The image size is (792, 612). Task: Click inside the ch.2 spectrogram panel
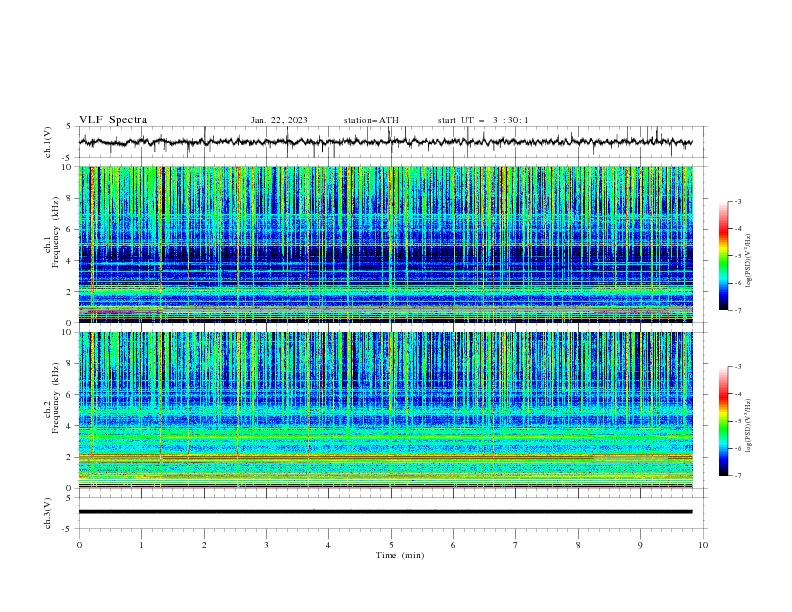click(x=385, y=410)
